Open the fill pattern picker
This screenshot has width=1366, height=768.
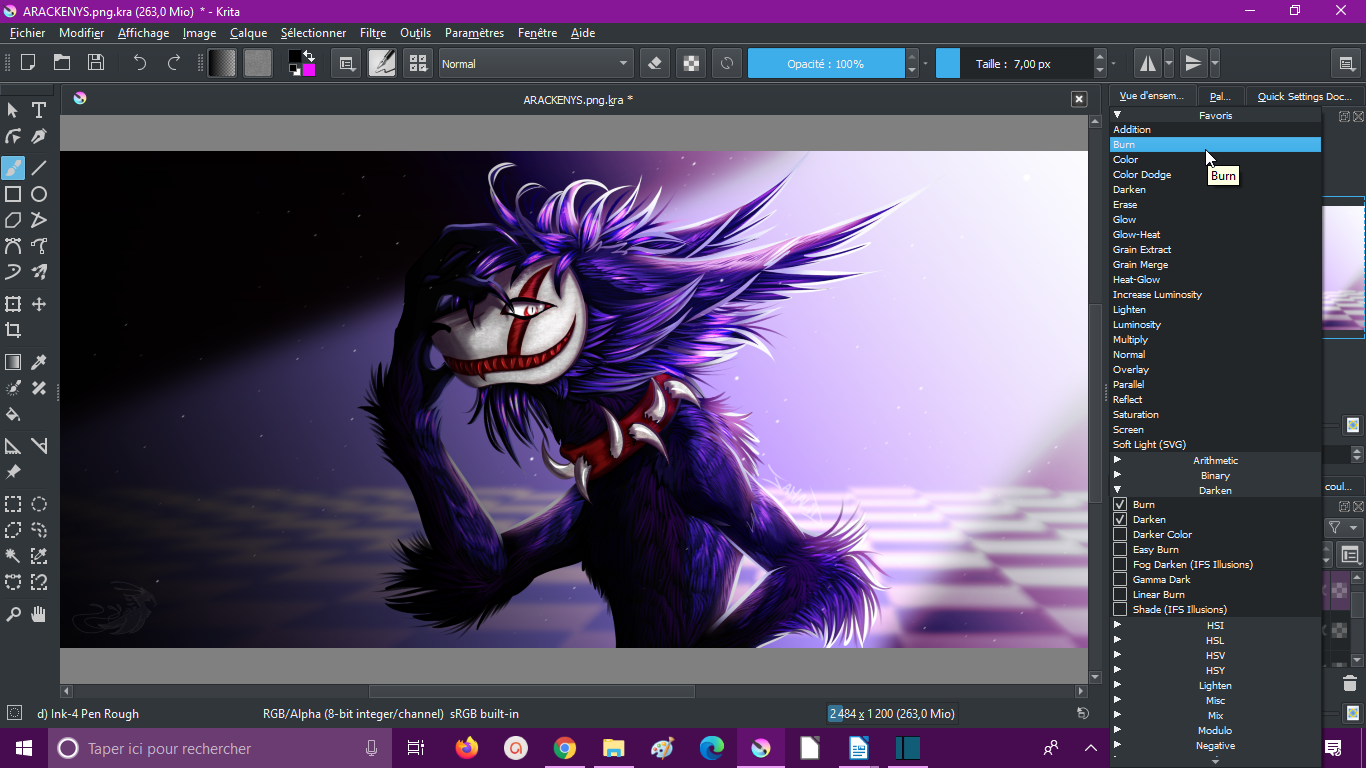point(258,63)
